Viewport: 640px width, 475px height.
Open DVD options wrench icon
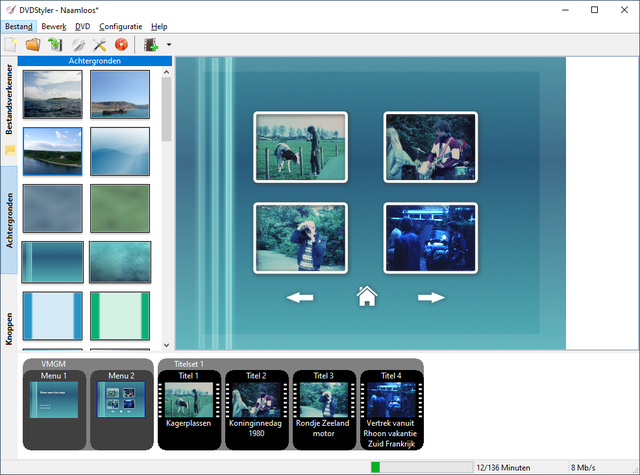78,45
